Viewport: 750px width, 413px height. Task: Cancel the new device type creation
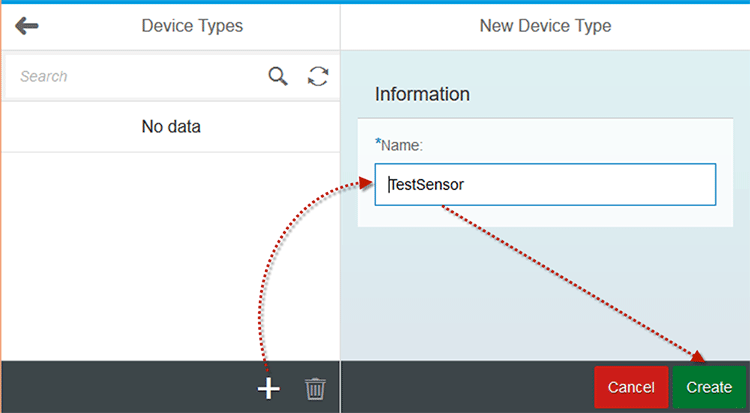pos(631,387)
